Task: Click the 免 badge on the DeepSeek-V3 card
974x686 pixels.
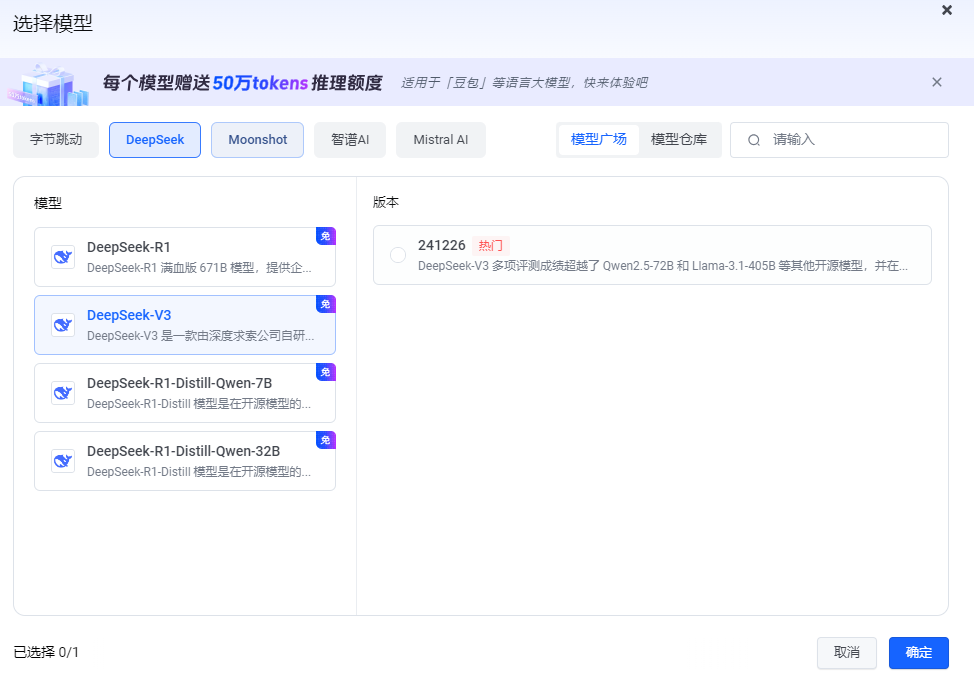Action: [325, 304]
